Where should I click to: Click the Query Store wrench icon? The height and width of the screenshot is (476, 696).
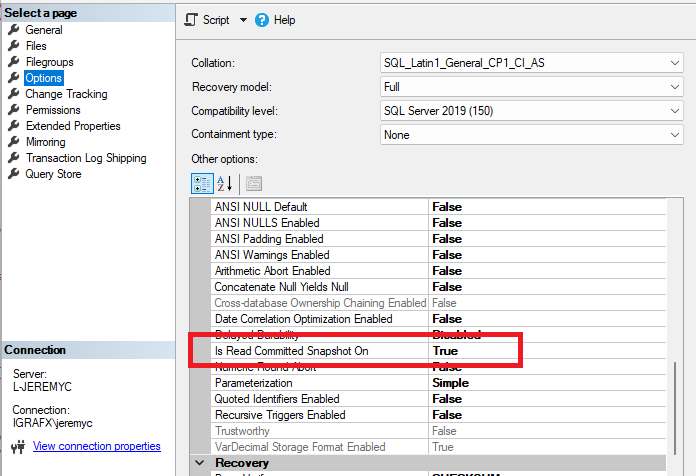(x=14, y=174)
